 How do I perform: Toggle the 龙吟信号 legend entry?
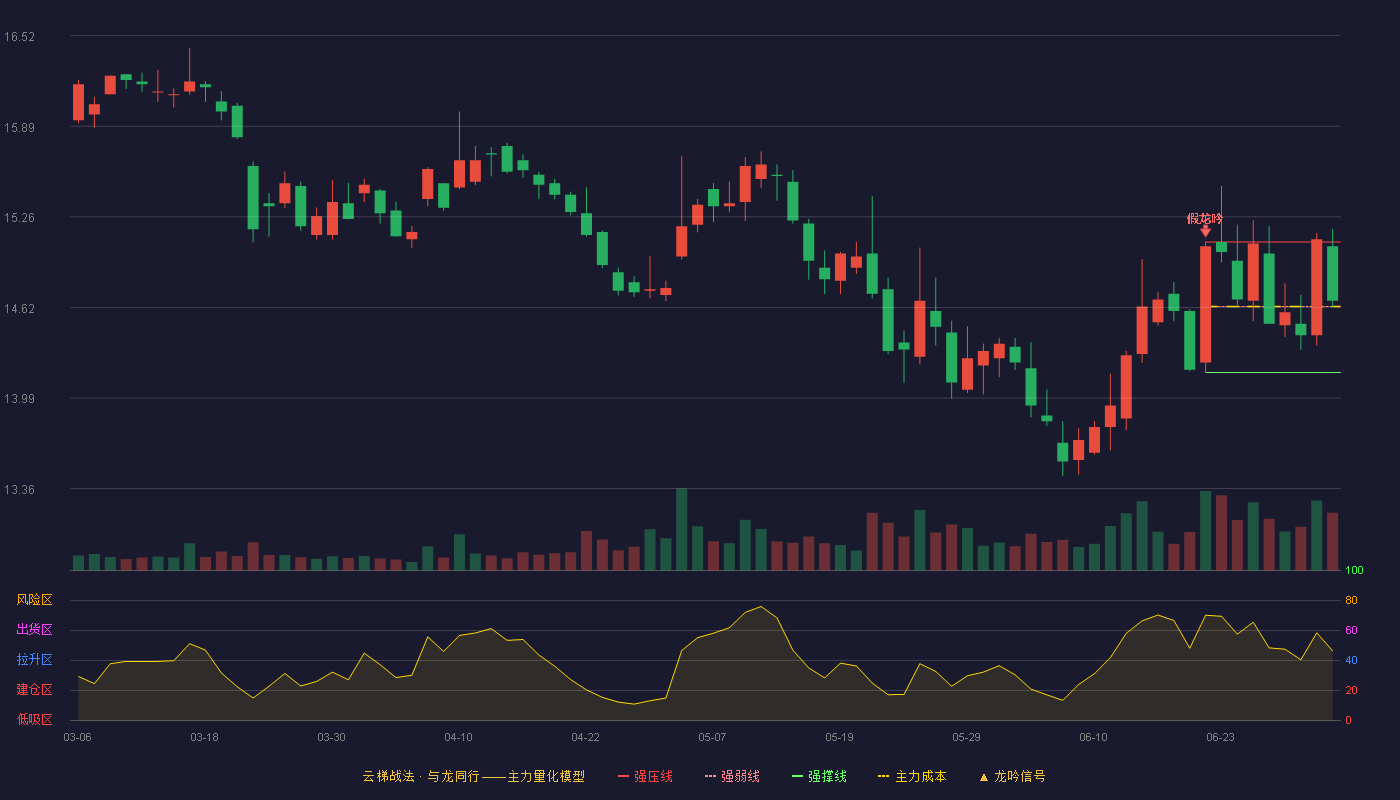pos(1012,776)
